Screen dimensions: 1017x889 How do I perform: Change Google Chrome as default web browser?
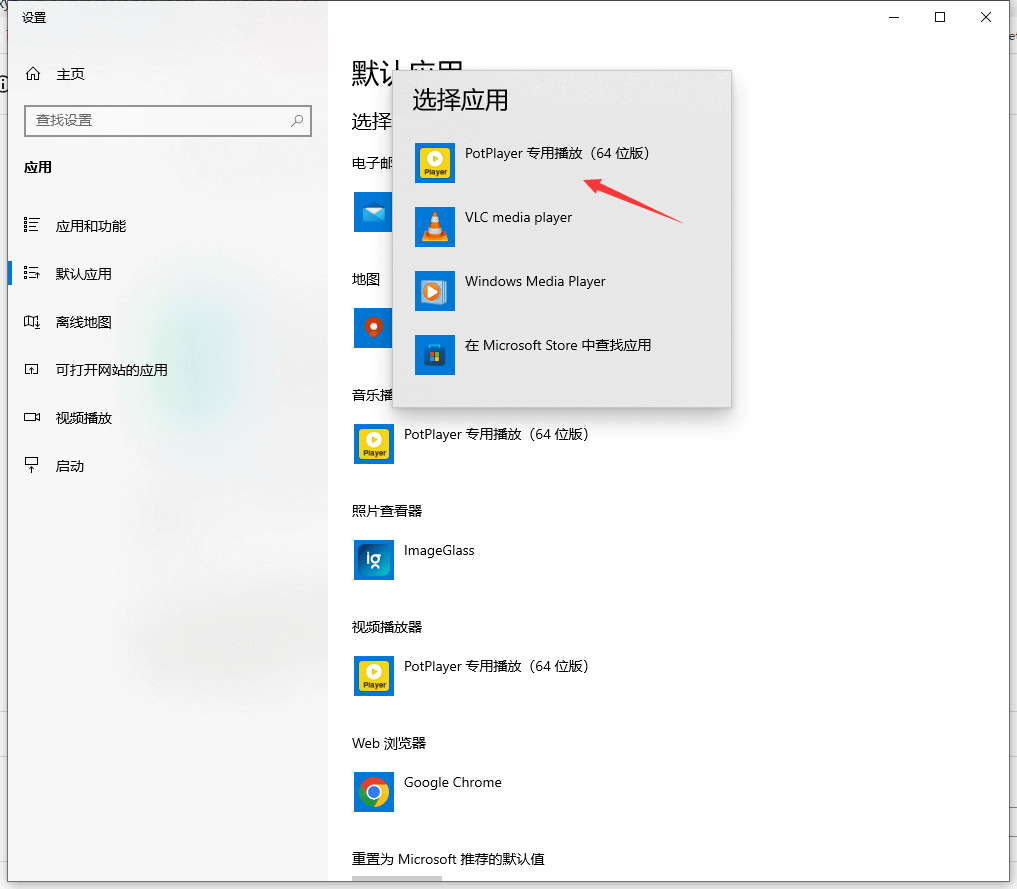428,792
